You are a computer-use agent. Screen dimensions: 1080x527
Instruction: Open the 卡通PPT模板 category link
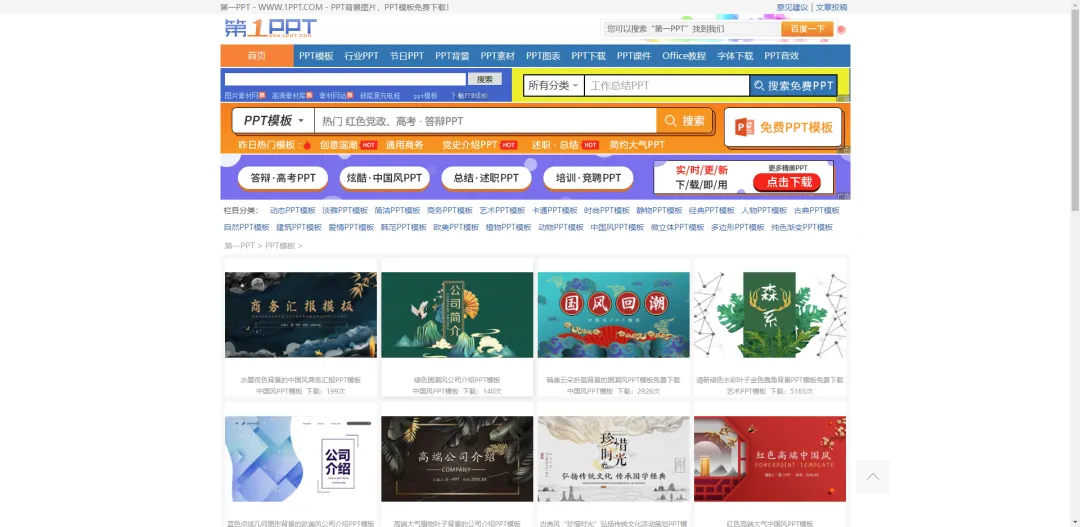click(554, 211)
